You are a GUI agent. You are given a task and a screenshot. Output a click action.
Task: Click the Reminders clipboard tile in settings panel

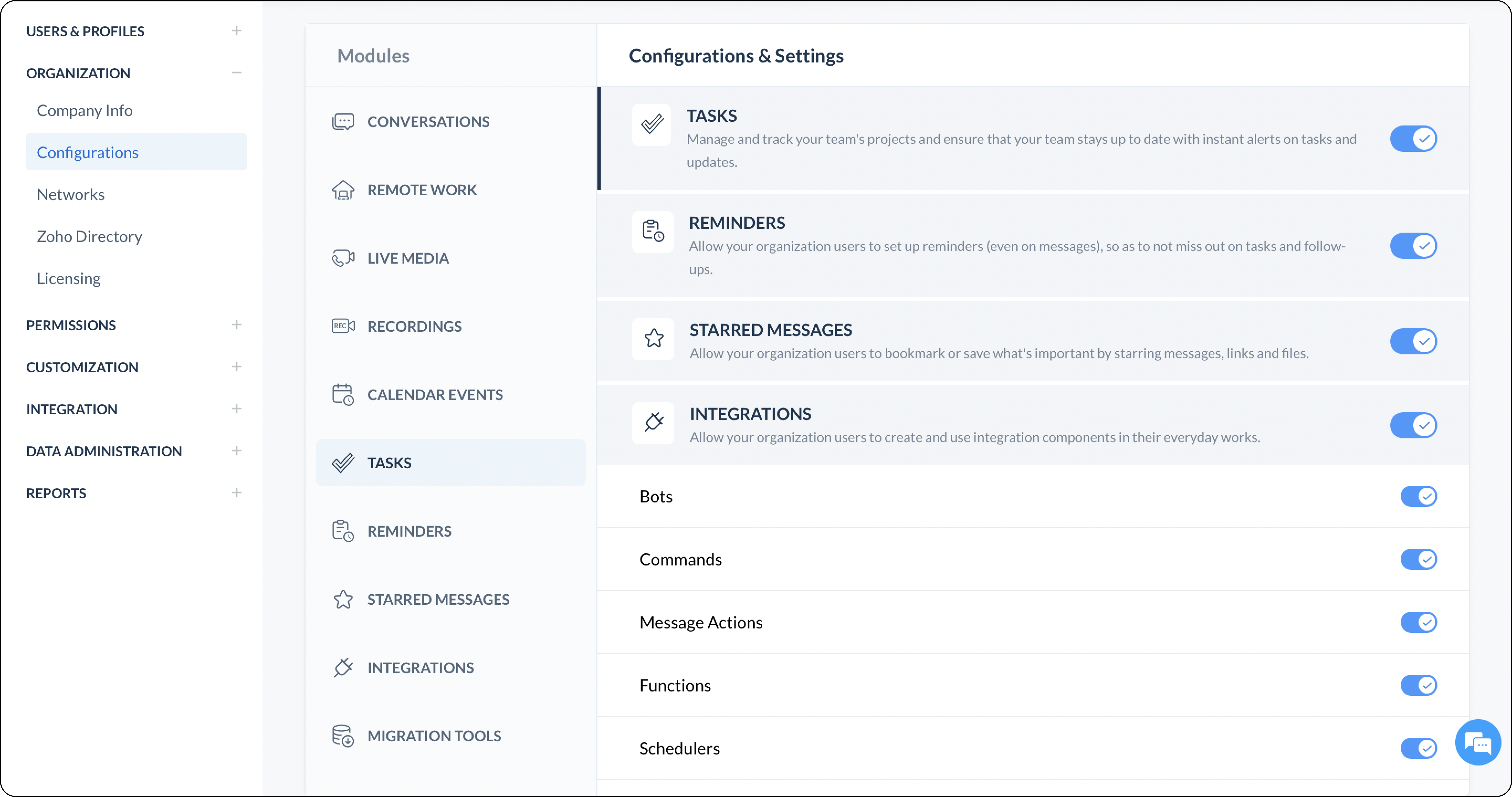[653, 232]
